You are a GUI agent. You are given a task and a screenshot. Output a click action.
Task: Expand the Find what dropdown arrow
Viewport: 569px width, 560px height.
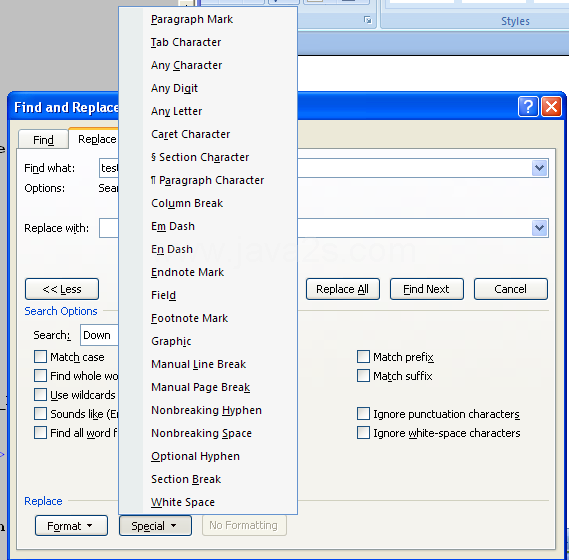point(540,168)
